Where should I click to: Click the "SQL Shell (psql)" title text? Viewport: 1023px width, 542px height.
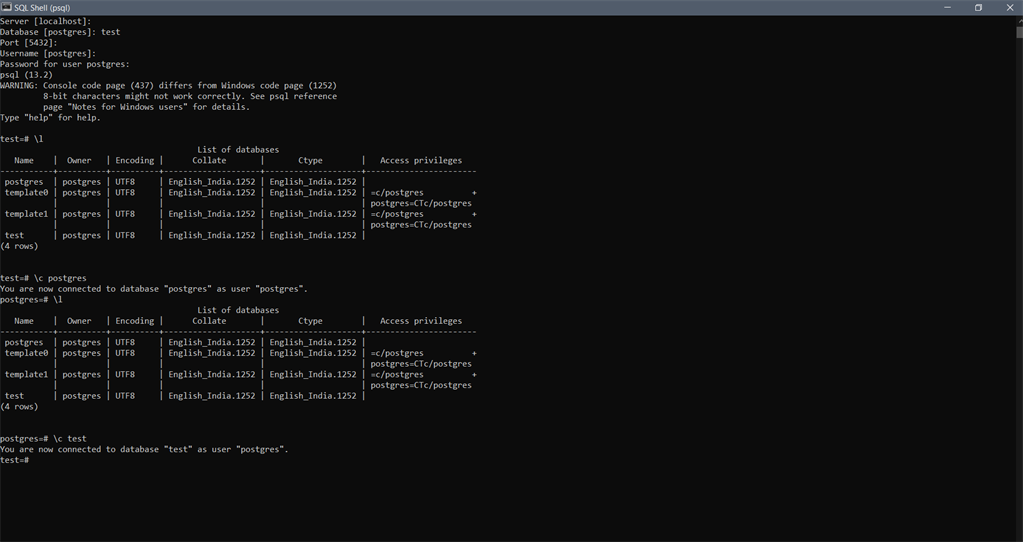click(x=42, y=7)
